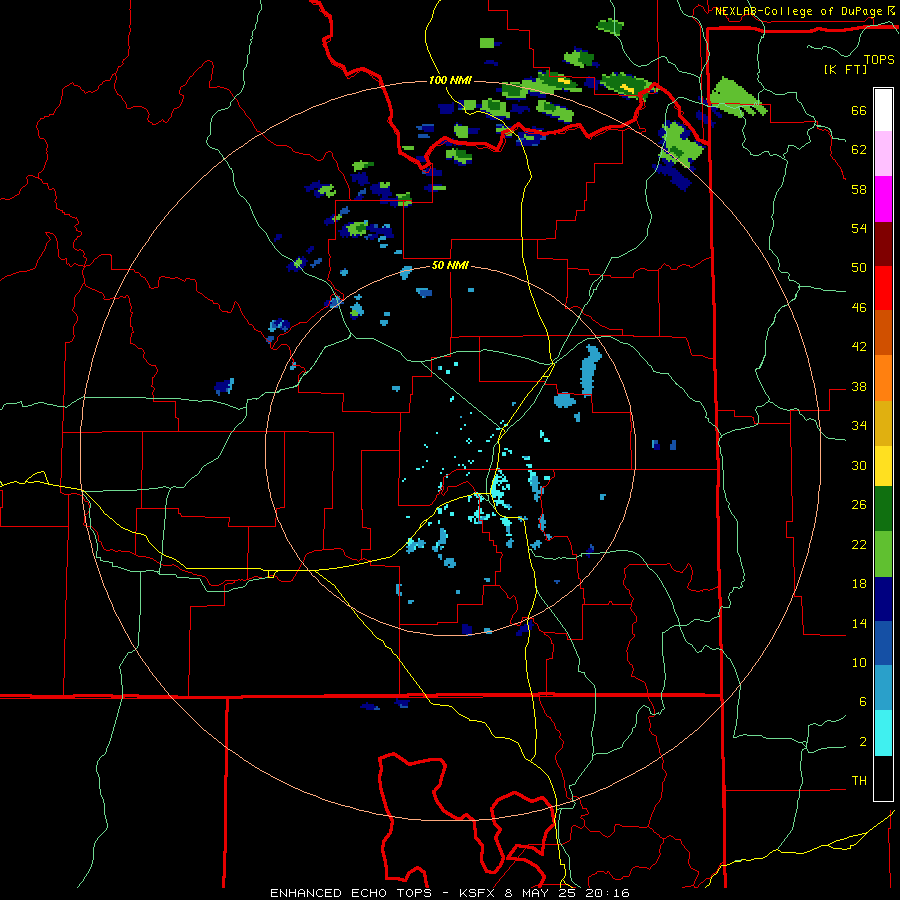Click legend value 18

click(859, 584)
